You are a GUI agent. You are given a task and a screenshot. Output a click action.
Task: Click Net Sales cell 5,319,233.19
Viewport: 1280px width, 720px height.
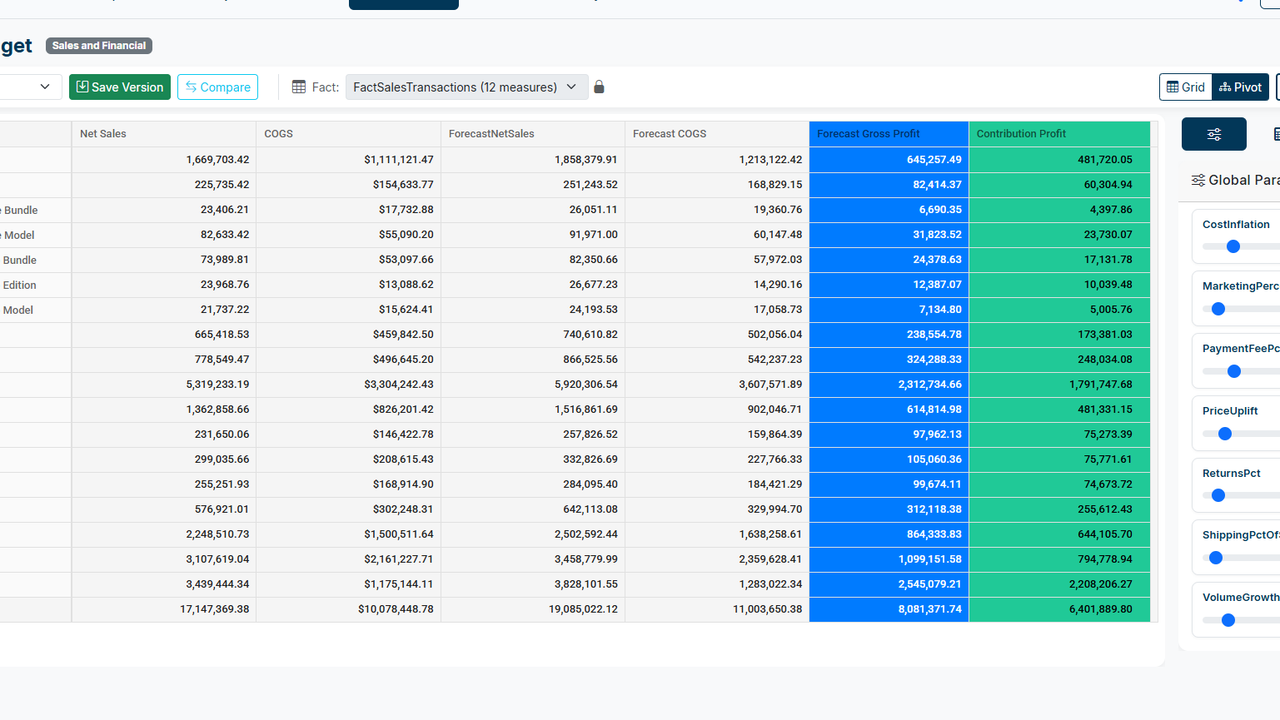[164, 385]
